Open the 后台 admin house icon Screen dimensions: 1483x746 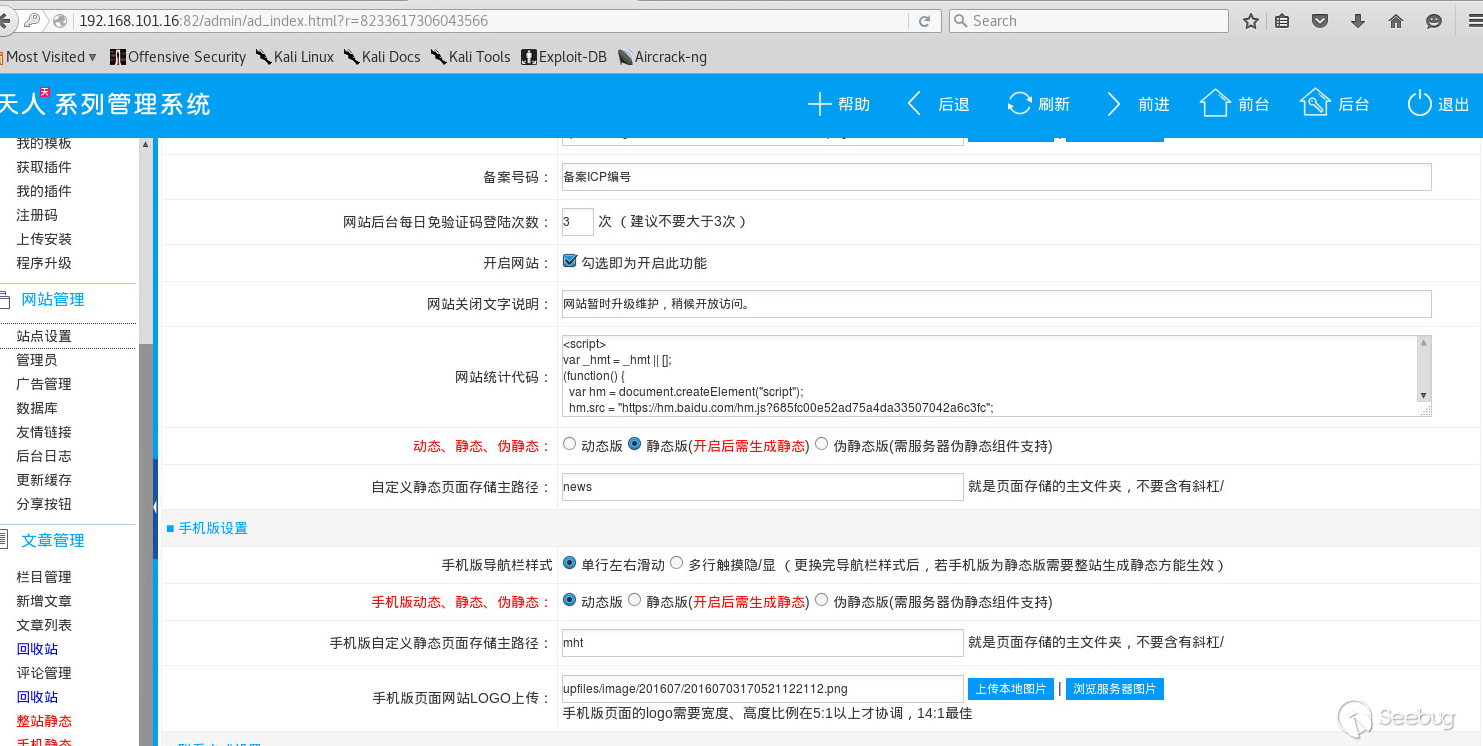[1315, 103]
